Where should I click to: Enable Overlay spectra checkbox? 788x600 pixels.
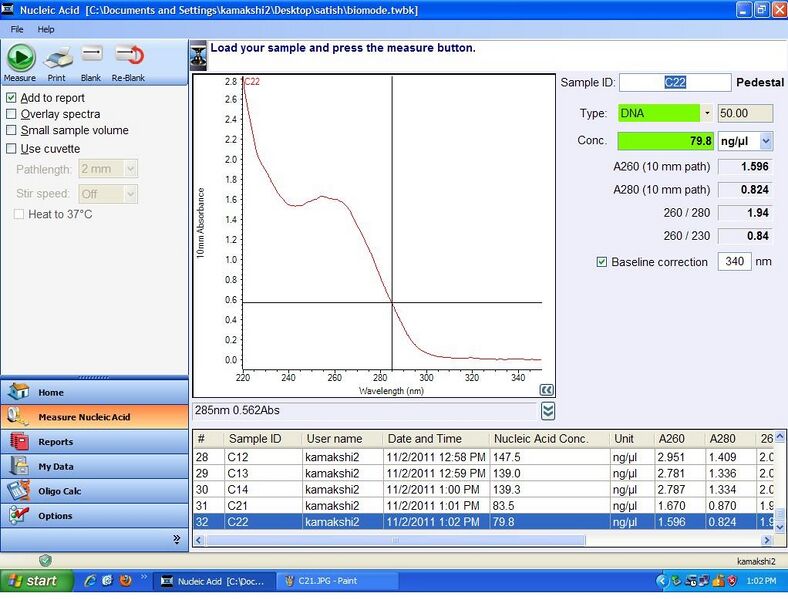tap(11, 114)
